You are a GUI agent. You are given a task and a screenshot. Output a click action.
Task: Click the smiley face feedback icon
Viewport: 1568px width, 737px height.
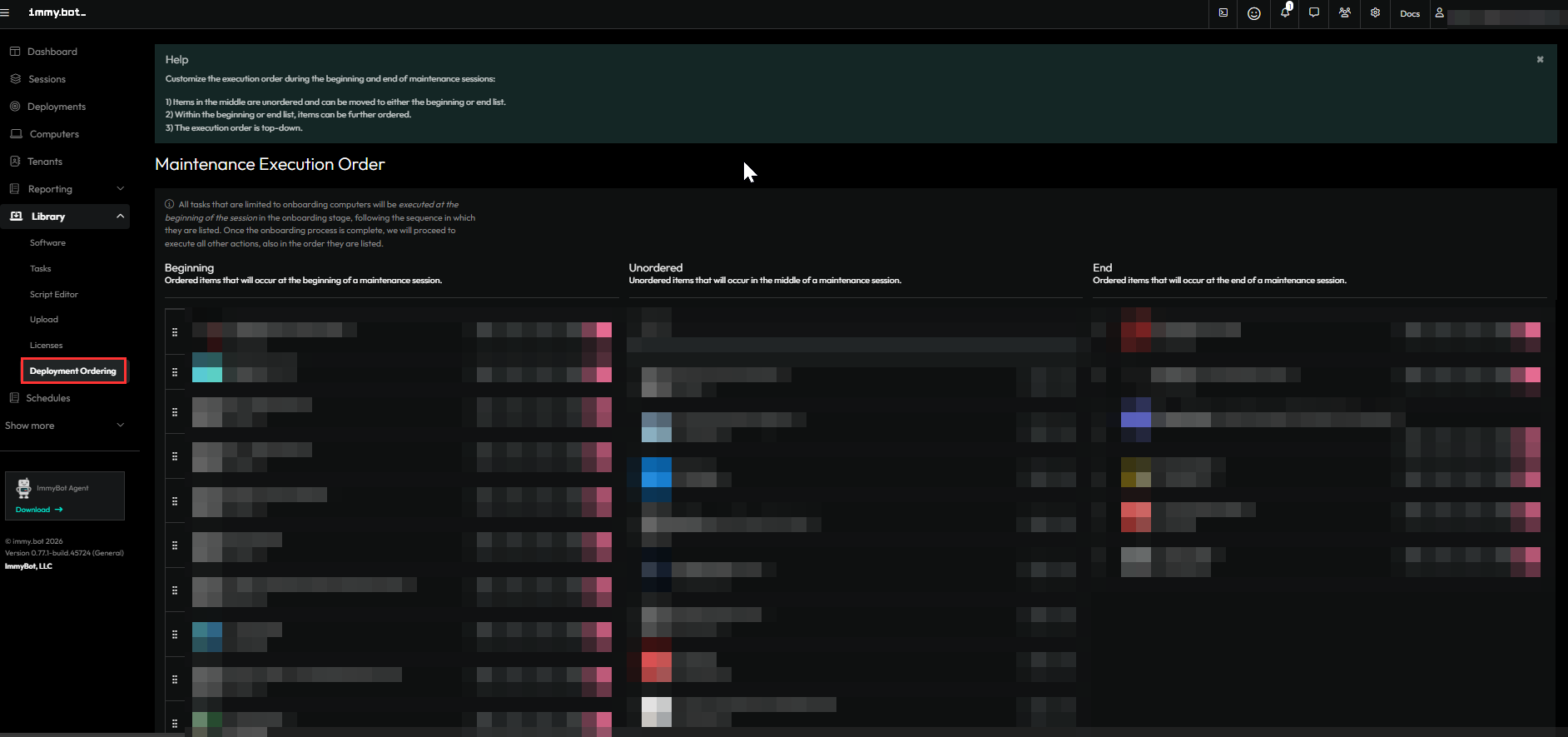point(1253,13)
